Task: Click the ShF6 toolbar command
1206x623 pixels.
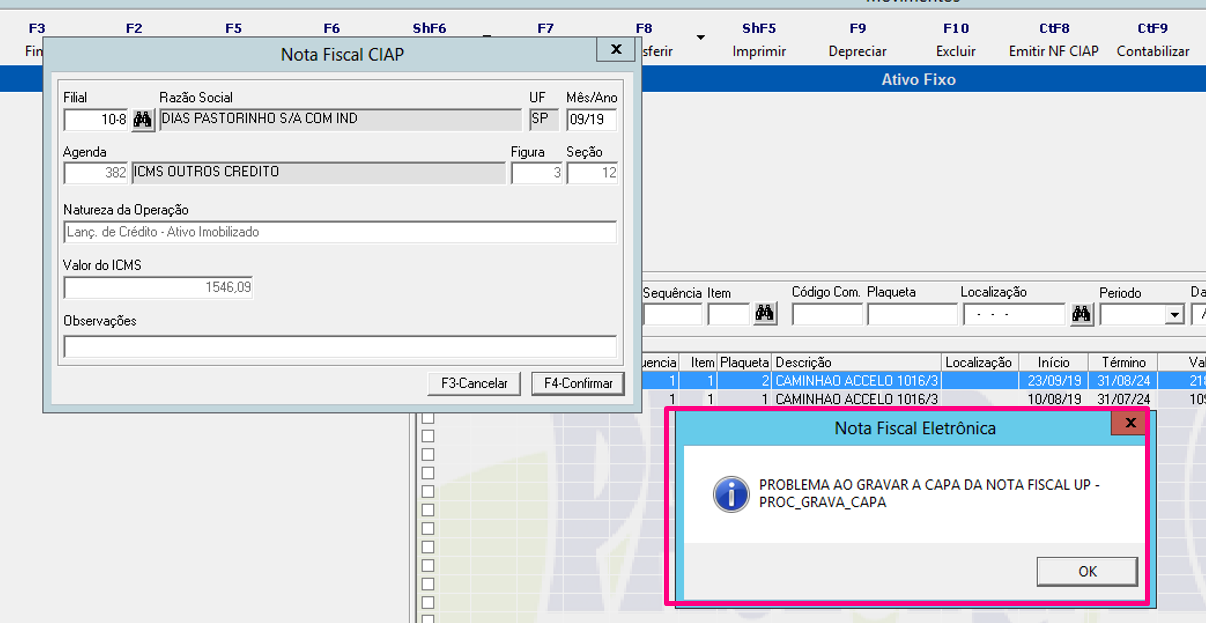Action: pyautogui.click(x=430, y=29)
